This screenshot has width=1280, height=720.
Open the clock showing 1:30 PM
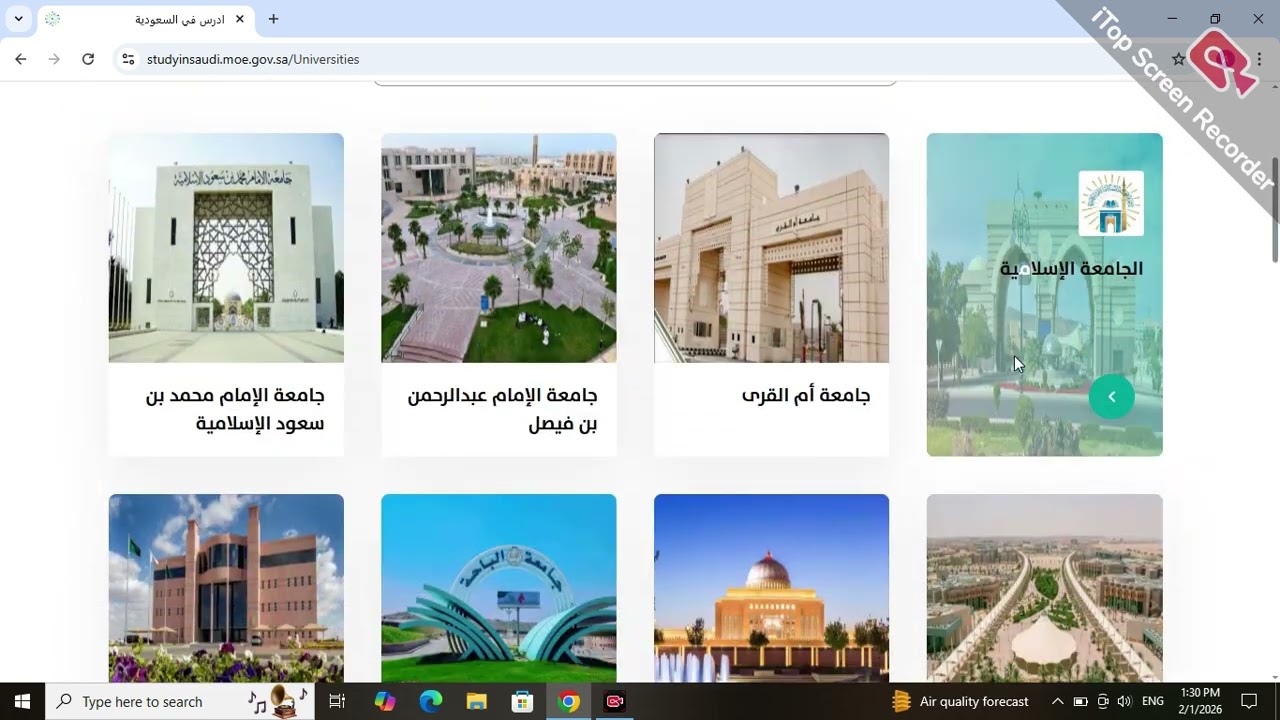[x=1200, y=701]
